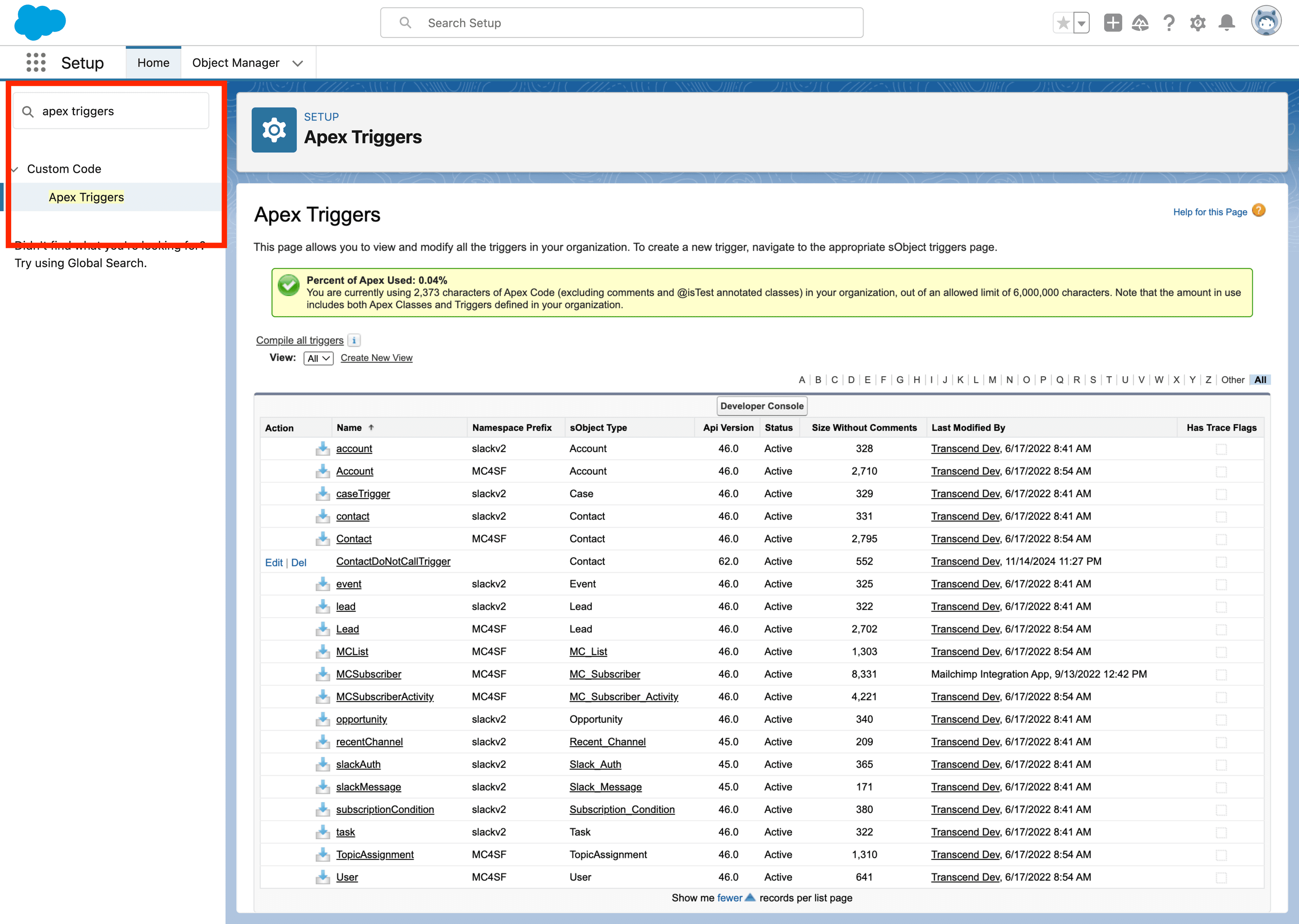Viewport: 1299px width, 924px height.
Task: Download the MC4SF Contact trigger
Action: click(322, 539)
